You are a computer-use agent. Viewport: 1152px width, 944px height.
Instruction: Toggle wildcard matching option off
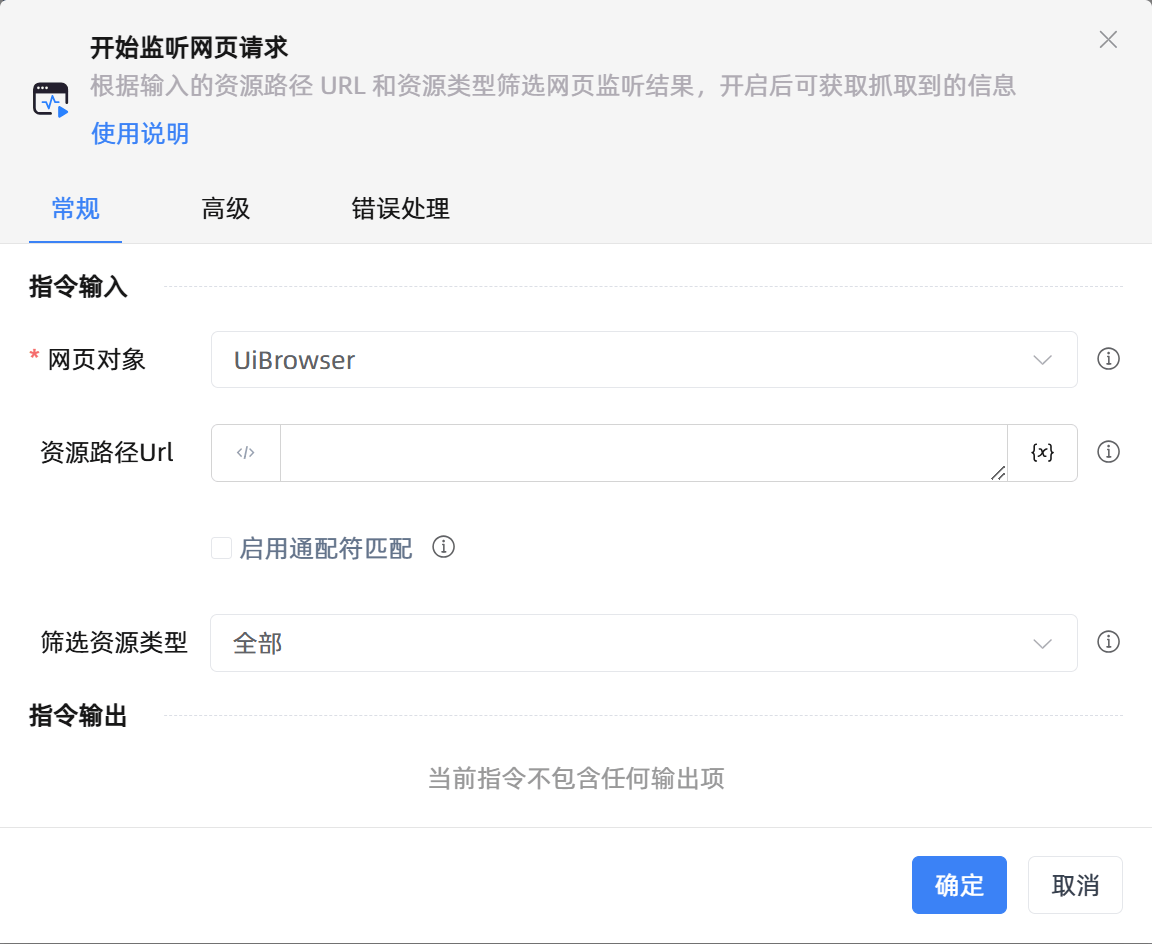pyautogui.click(x=221, y=548)
